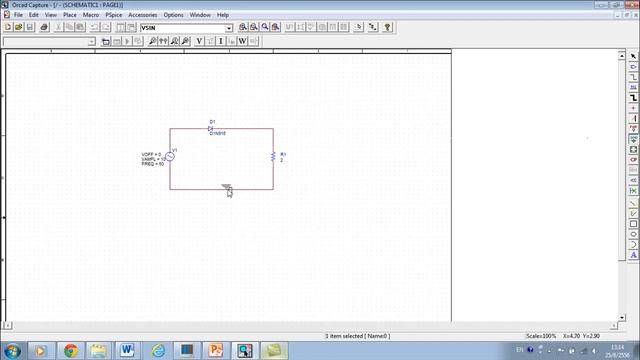This screenshot has height=360, width=640.
Task: Activate the zoom to area tool
Action: pyautogui.click(x=265, y=27)
